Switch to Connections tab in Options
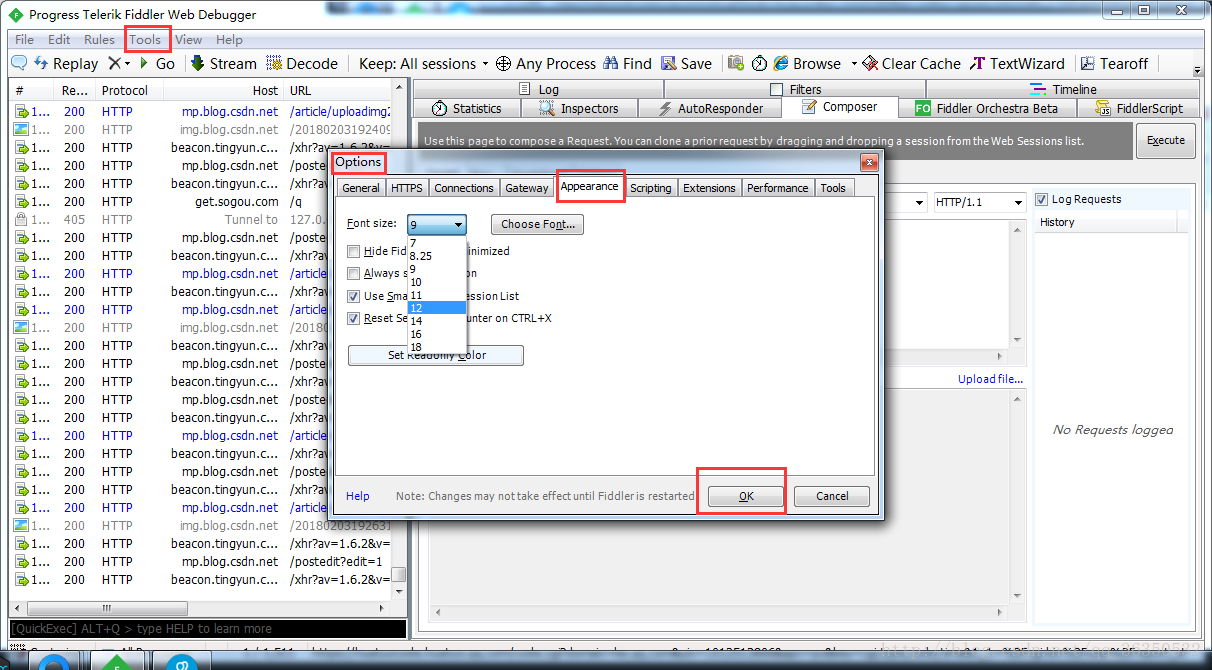 pos(464,188)
